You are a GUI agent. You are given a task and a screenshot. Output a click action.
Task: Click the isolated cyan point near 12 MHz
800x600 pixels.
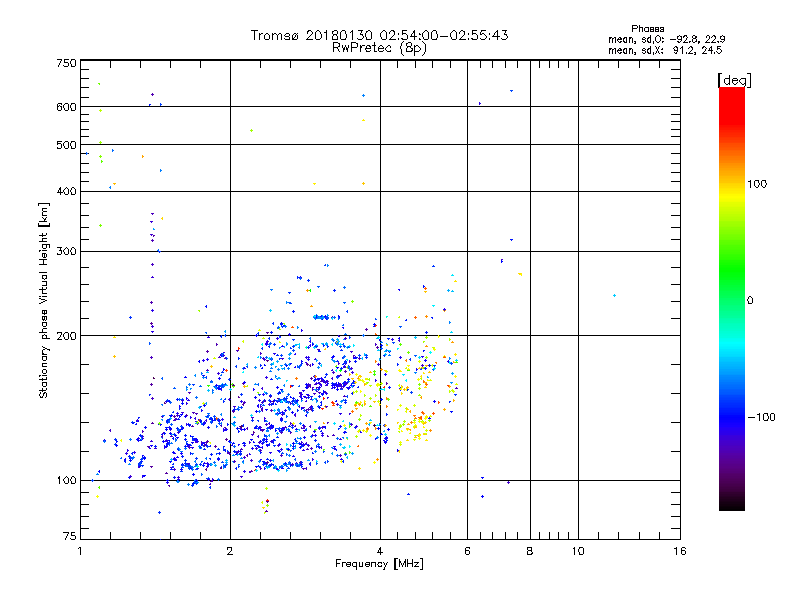[614, 295]
